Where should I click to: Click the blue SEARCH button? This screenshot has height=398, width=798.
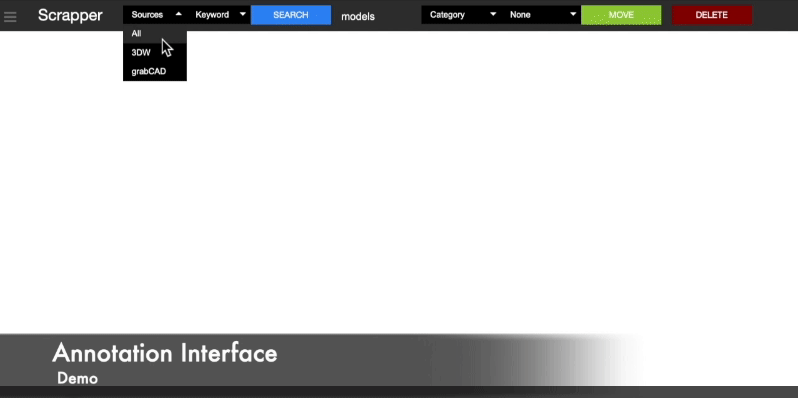[291, 15]
